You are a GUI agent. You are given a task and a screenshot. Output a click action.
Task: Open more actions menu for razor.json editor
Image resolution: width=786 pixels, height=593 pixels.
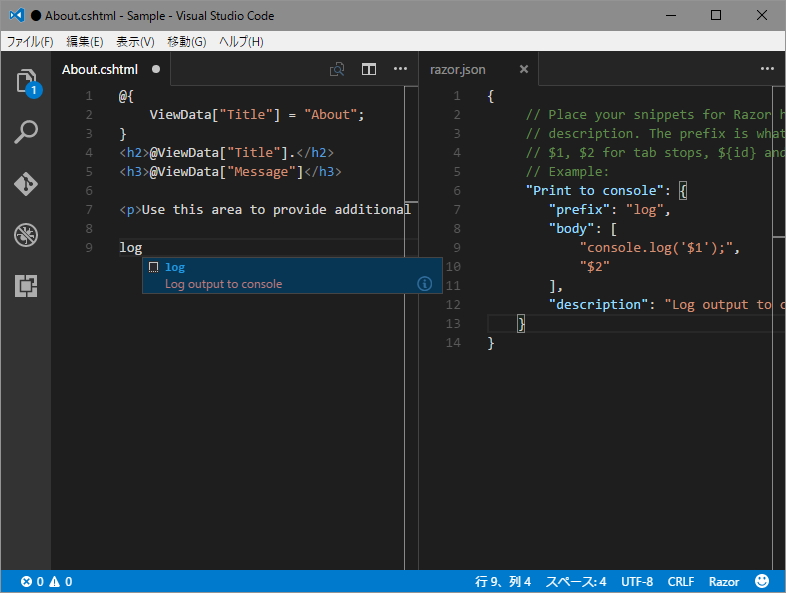point(767,69)
